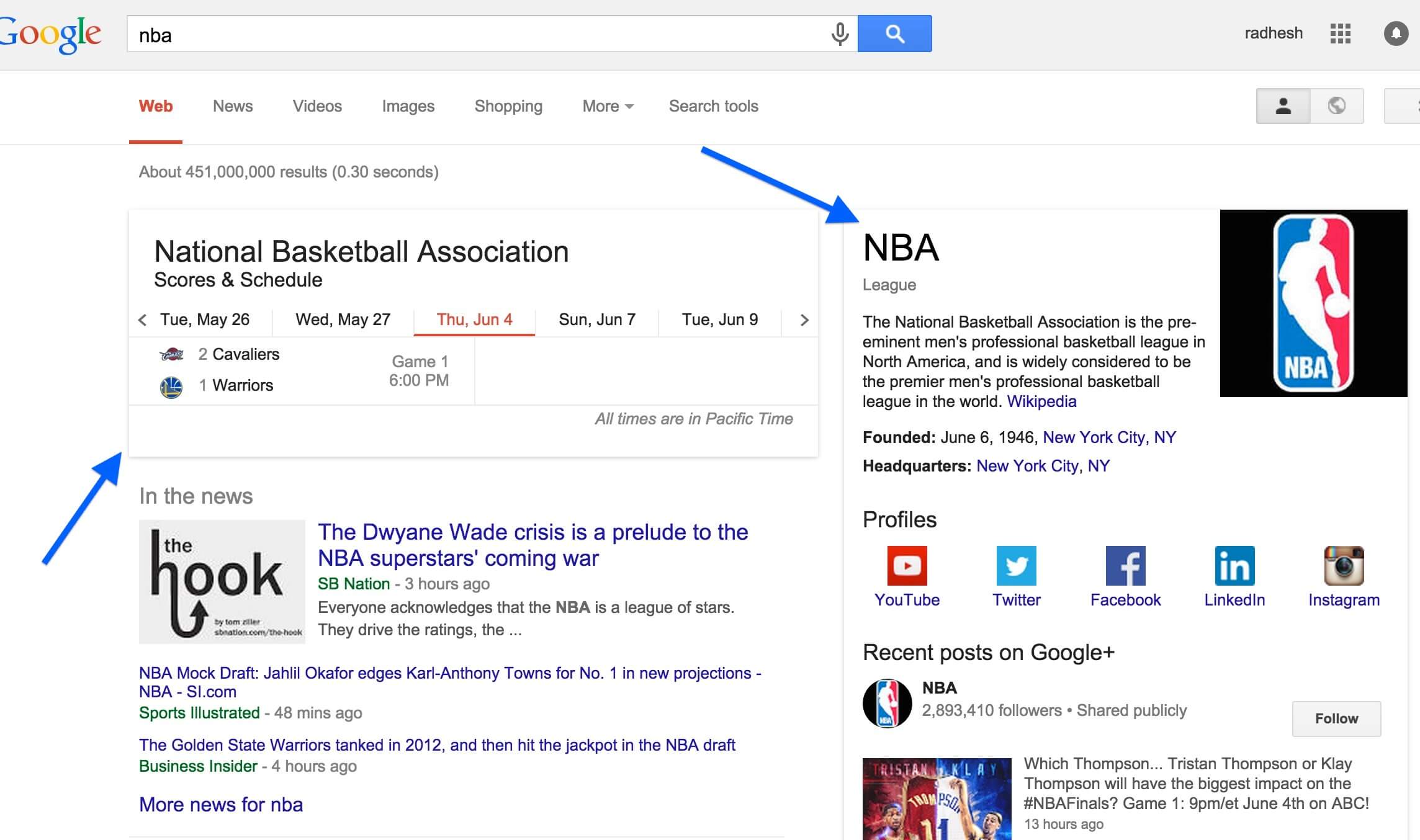Screen dimensions: 1420x840
Task: Open NBA Instagram profile icon
Action: click(x=1344, y=566)
